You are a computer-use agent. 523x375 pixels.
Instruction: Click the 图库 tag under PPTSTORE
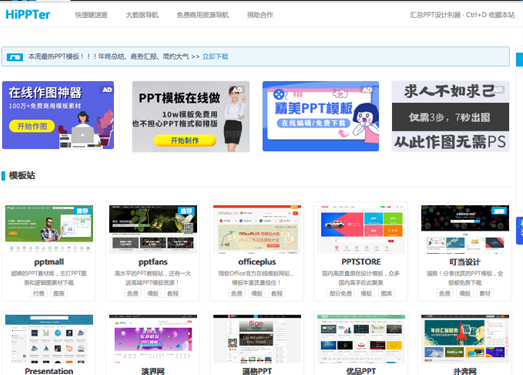pos(387,293)
